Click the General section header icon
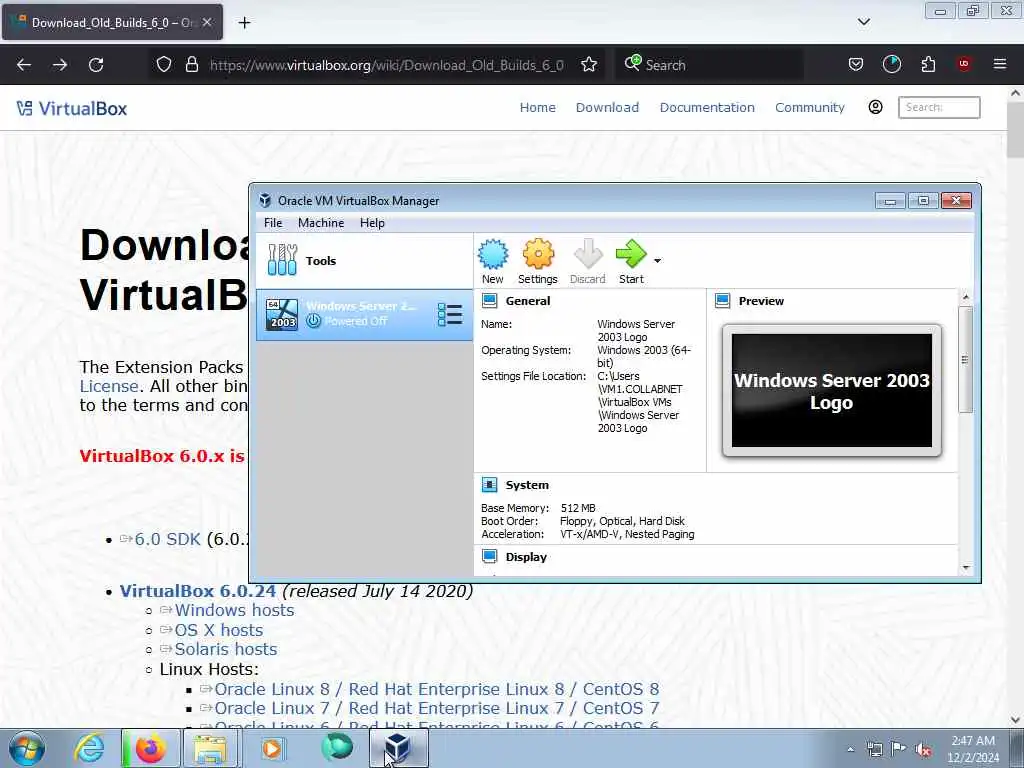The height and width of the screenshot is (768, 1024). (489, 300)
